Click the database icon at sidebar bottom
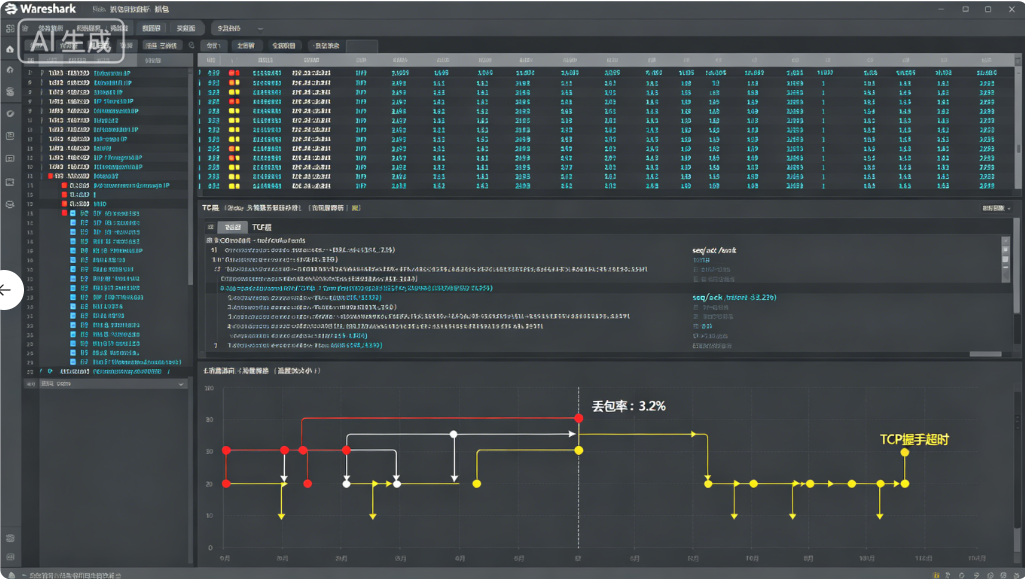The height and width of the screenshot is (580, 1025). (x=10, y=538)
